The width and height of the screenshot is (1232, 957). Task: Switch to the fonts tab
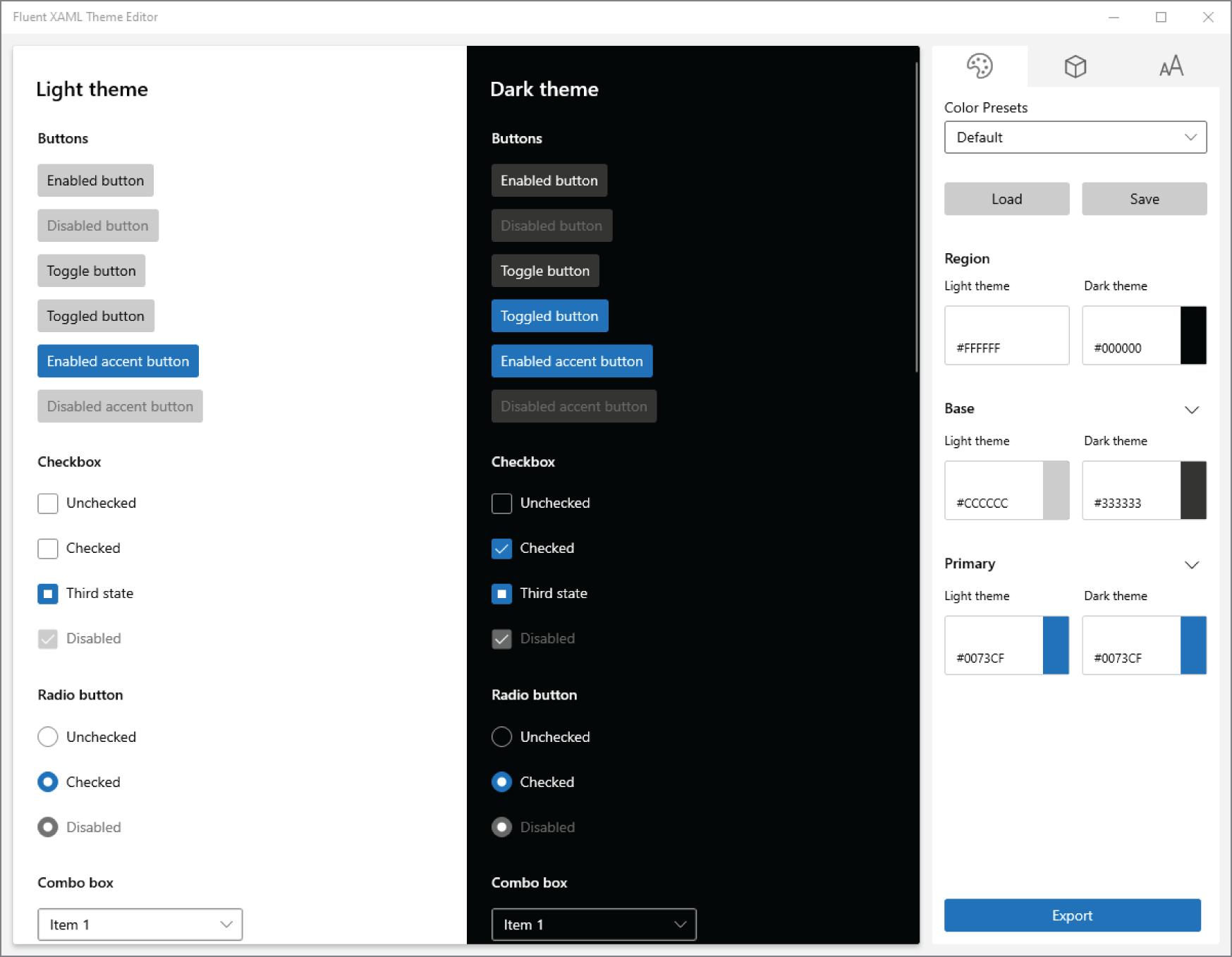click(1171, 66)
